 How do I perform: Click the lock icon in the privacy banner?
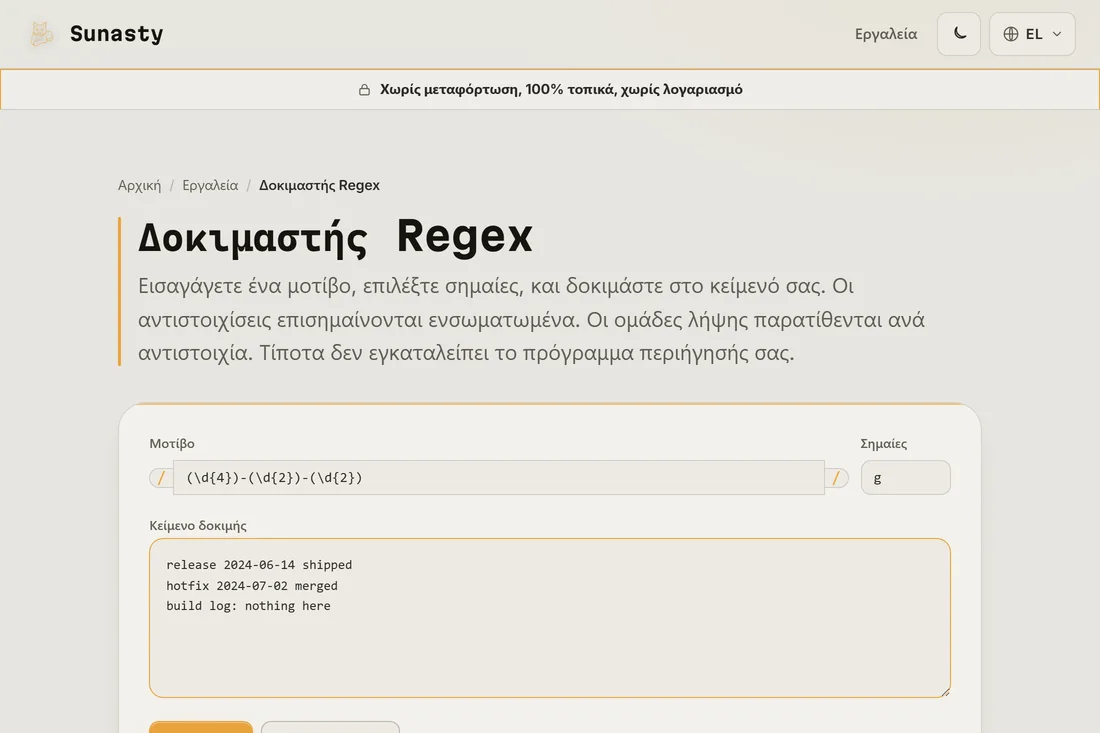click(364, 90)
